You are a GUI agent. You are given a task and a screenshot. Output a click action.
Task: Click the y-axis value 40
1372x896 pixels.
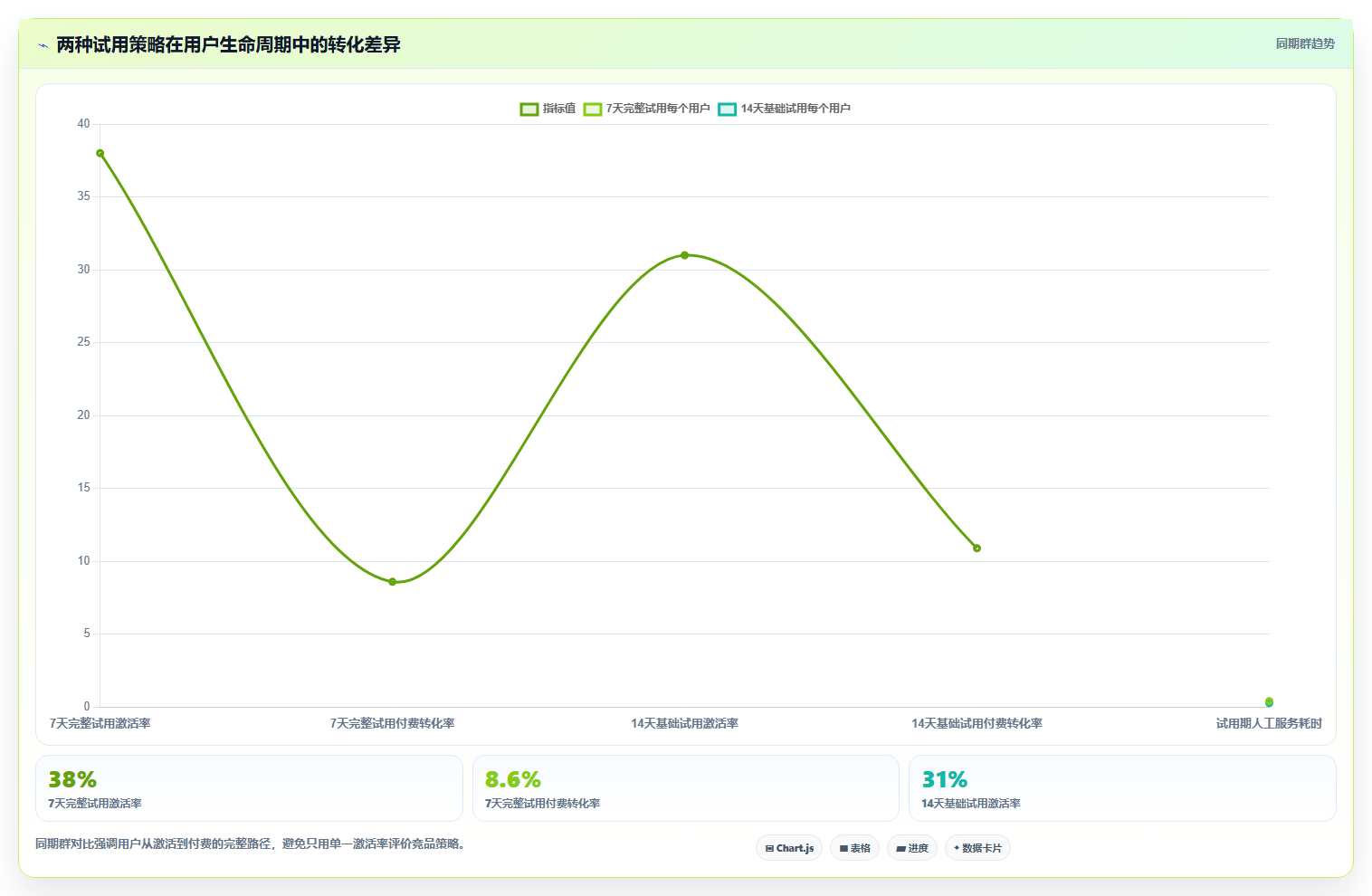tap(83, 124)
